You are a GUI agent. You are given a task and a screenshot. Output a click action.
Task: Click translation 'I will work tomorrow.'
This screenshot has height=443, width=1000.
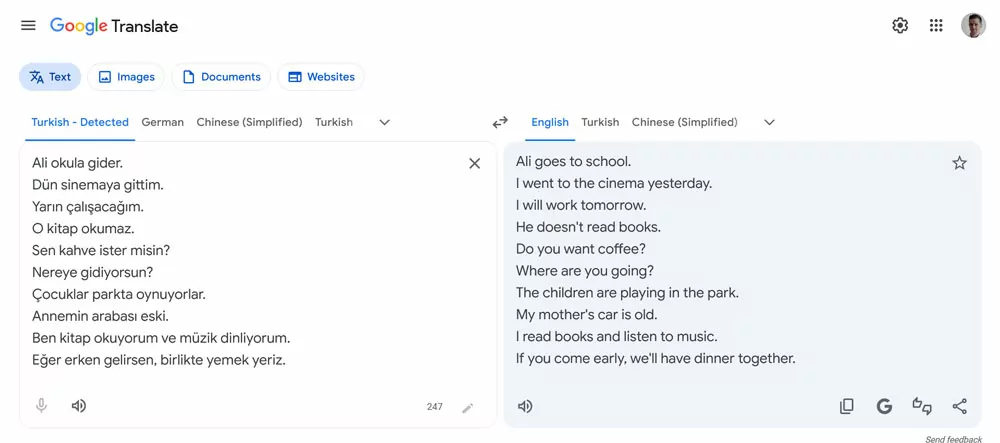(x=581, y=206)
